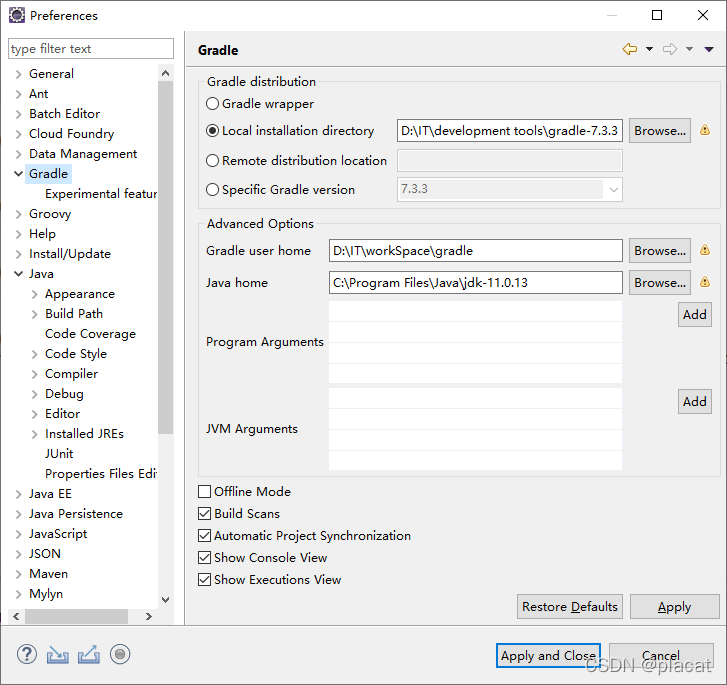This screenshot has width=727, height=685.
Task: Expand the Build Path node
Action: click(35, 314)
